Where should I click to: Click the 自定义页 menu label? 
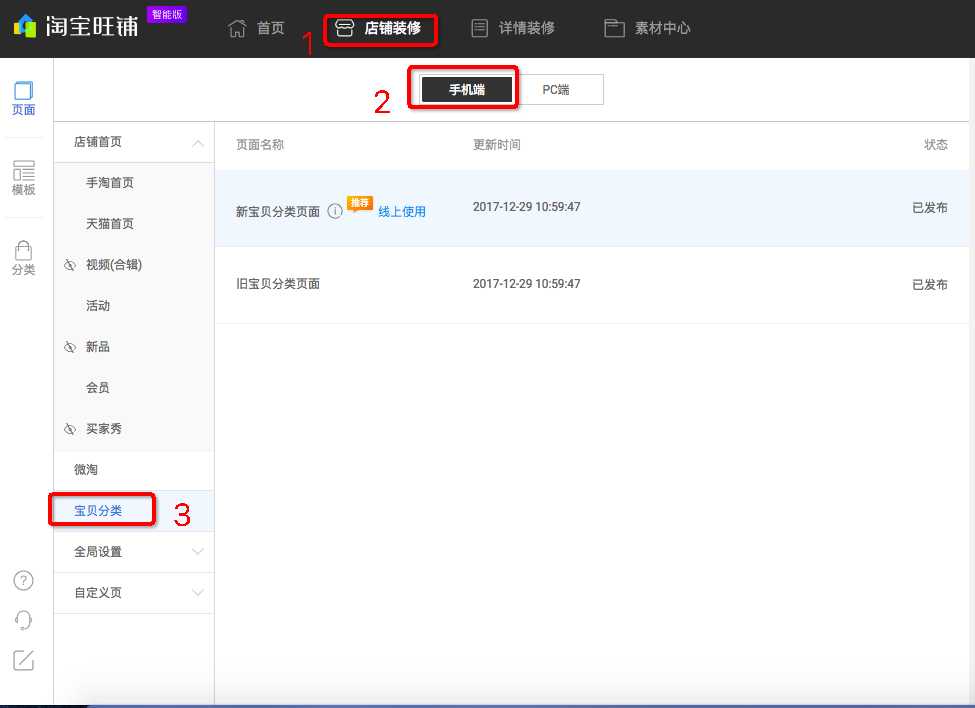pyautogui.click(x=98, y=593)
